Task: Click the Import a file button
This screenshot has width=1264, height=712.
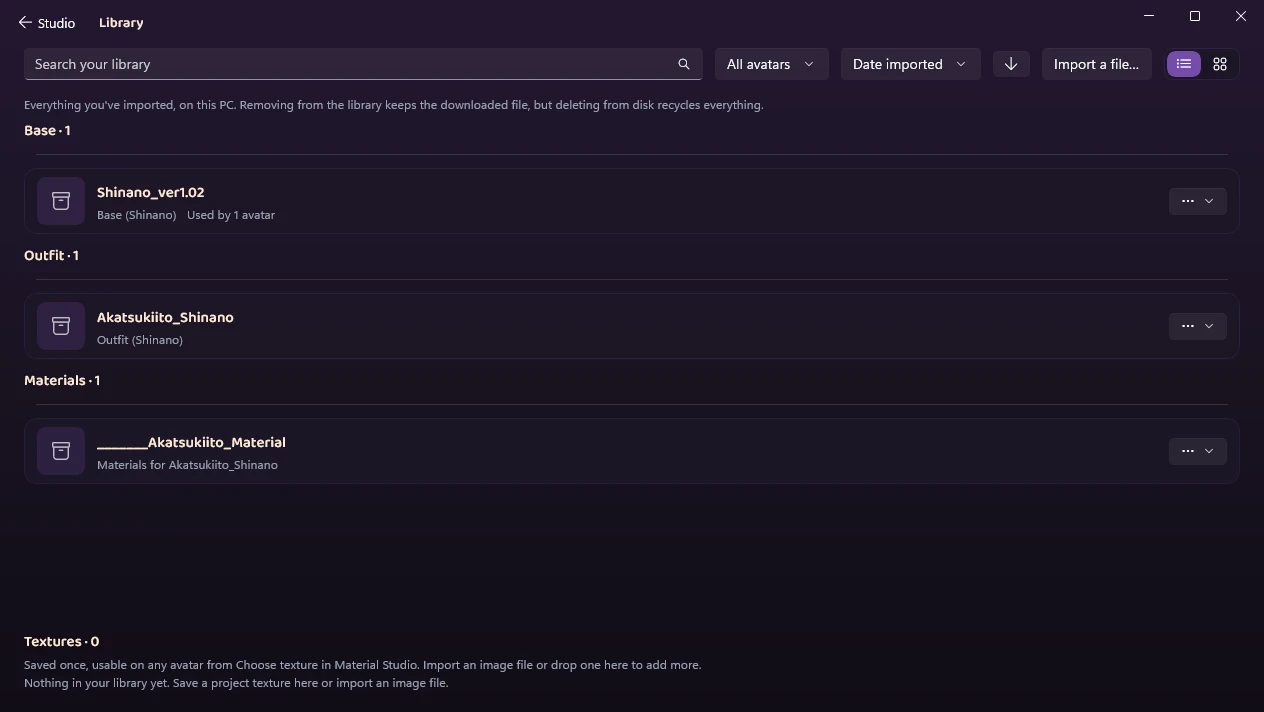Action: click(x=1097, y=64)
